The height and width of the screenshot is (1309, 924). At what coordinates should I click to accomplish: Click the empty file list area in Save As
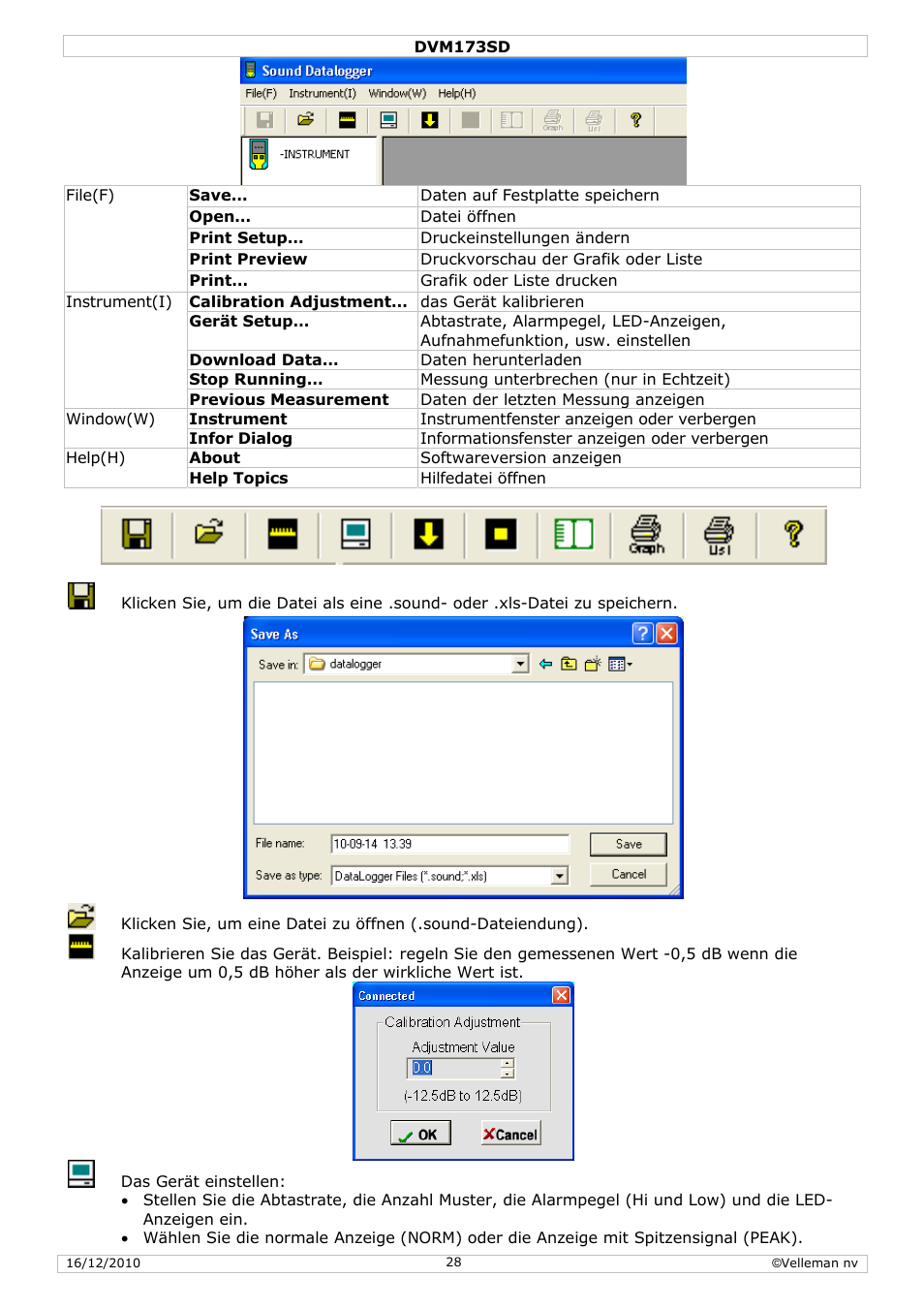click(x=463, y=753)
